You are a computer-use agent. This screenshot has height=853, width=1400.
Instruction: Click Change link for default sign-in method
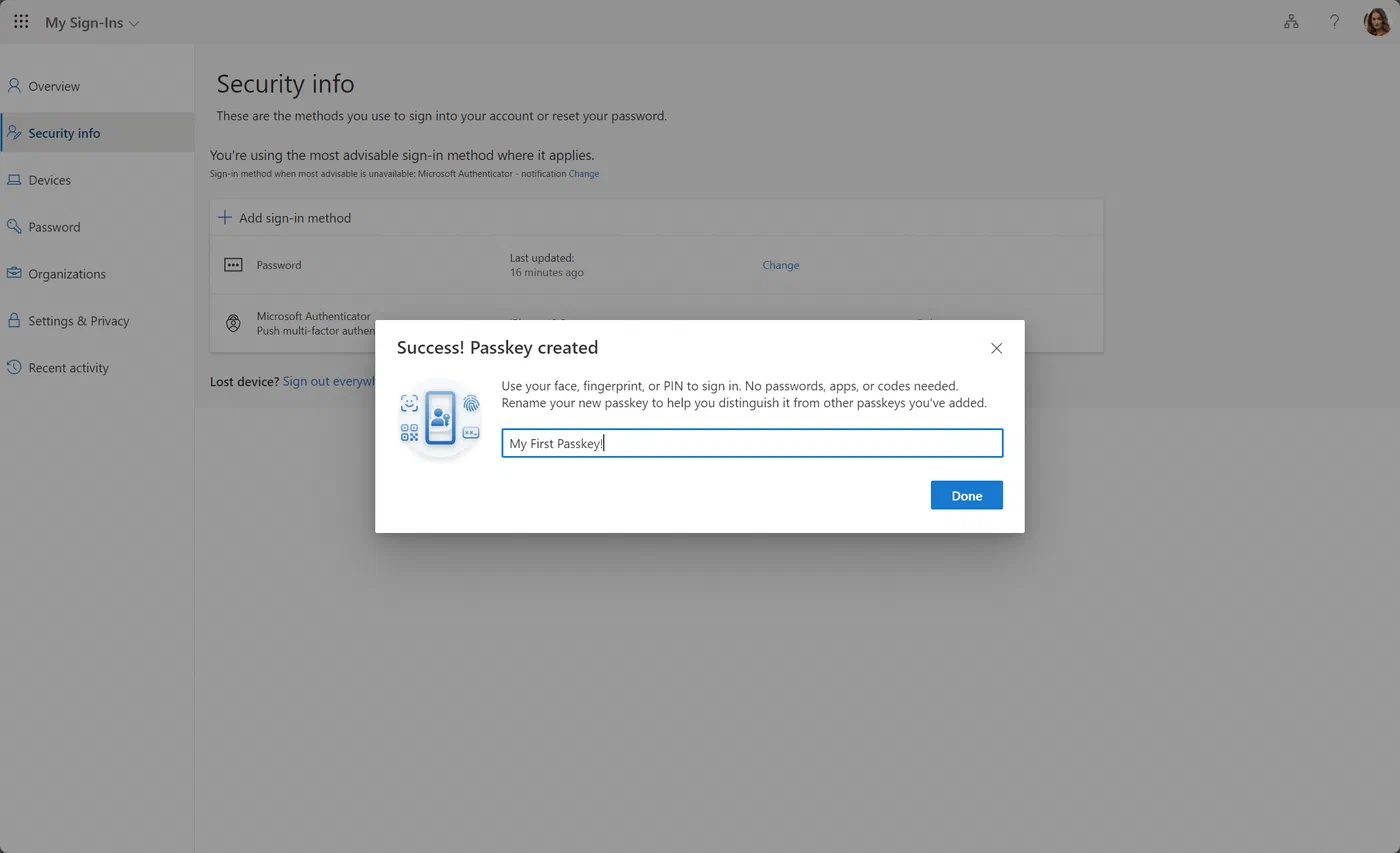pyautogui.click(x=584, y=174)
